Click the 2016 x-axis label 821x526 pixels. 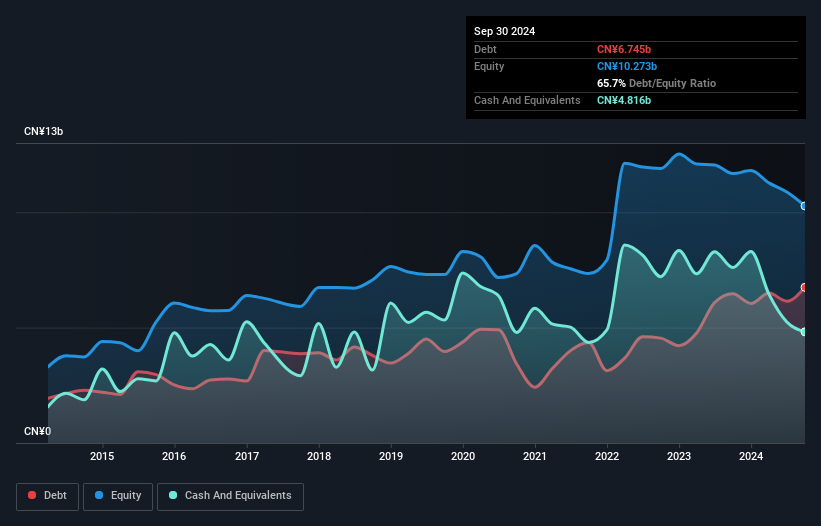pyautogui.click(x=174, y=456)
